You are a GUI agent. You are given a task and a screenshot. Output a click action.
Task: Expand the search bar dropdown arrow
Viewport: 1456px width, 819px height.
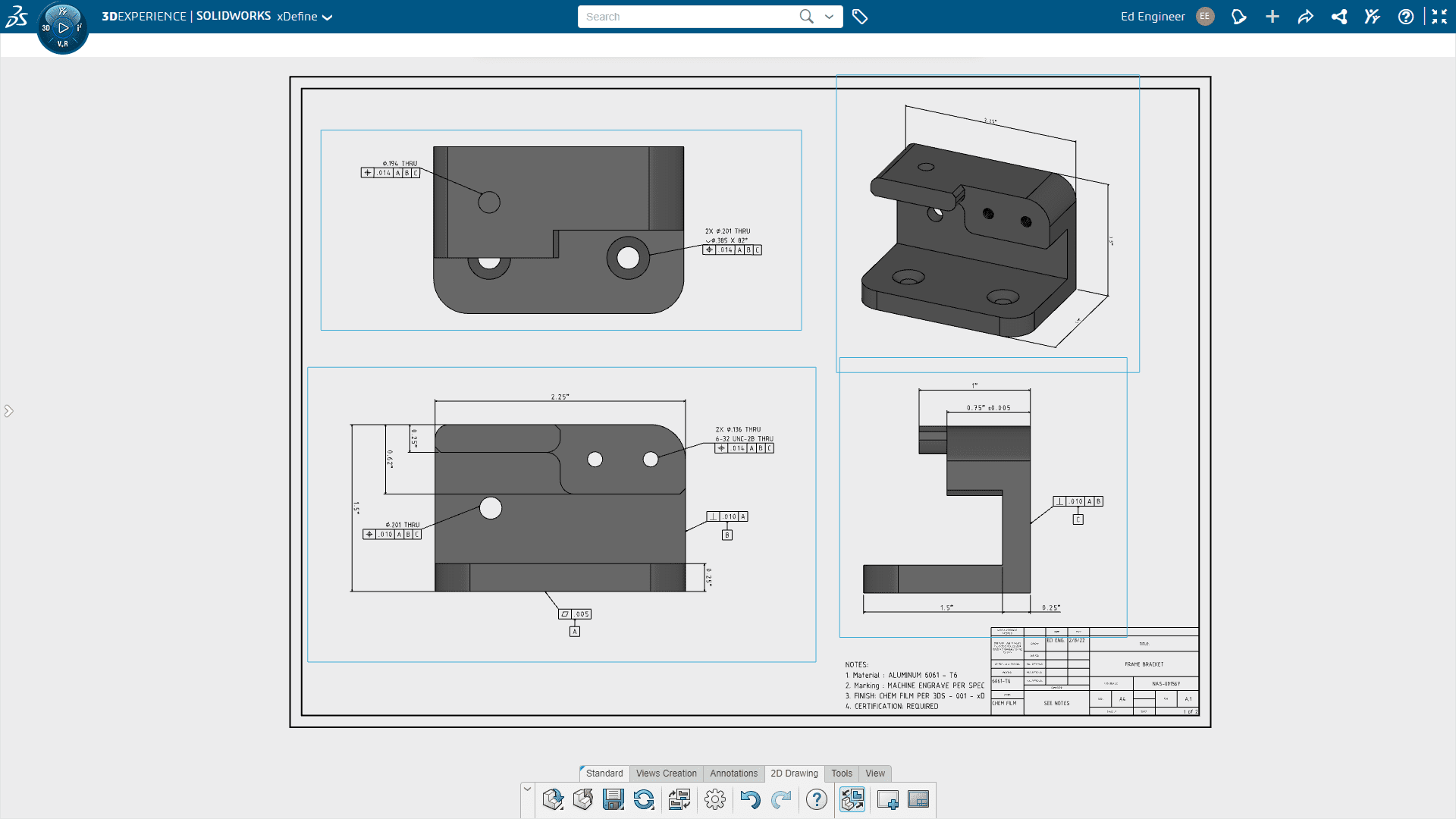(831, 16)
